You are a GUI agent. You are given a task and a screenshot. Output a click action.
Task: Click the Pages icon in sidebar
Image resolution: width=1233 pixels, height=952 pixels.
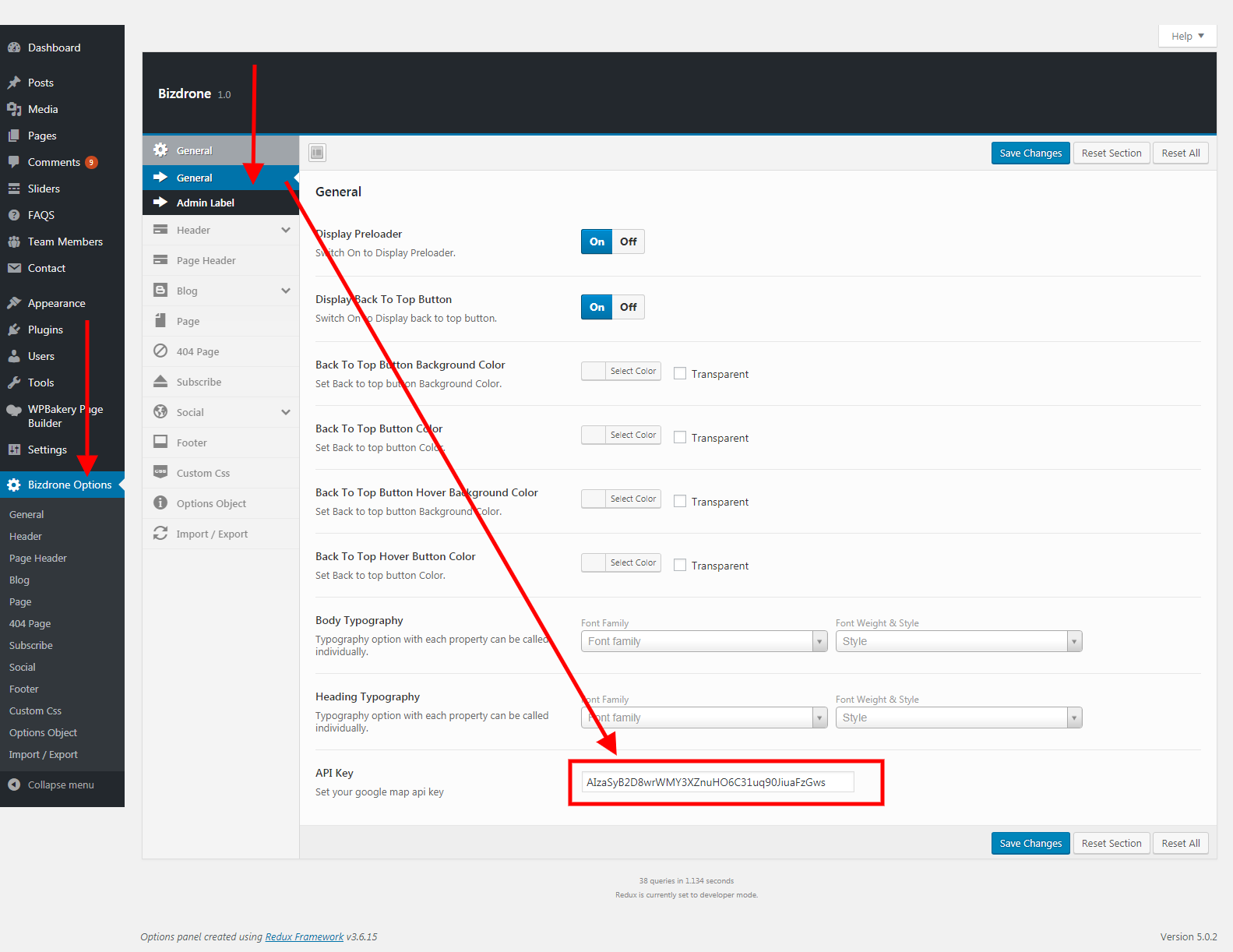tap(14, 136)
